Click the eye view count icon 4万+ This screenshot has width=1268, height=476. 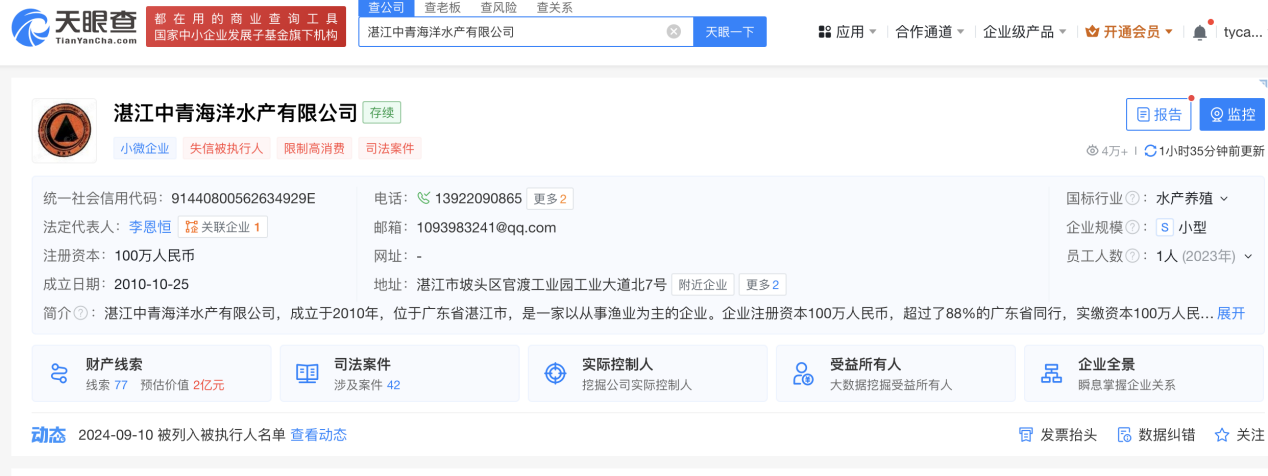pyautogui.click(x=1092, y=151)
